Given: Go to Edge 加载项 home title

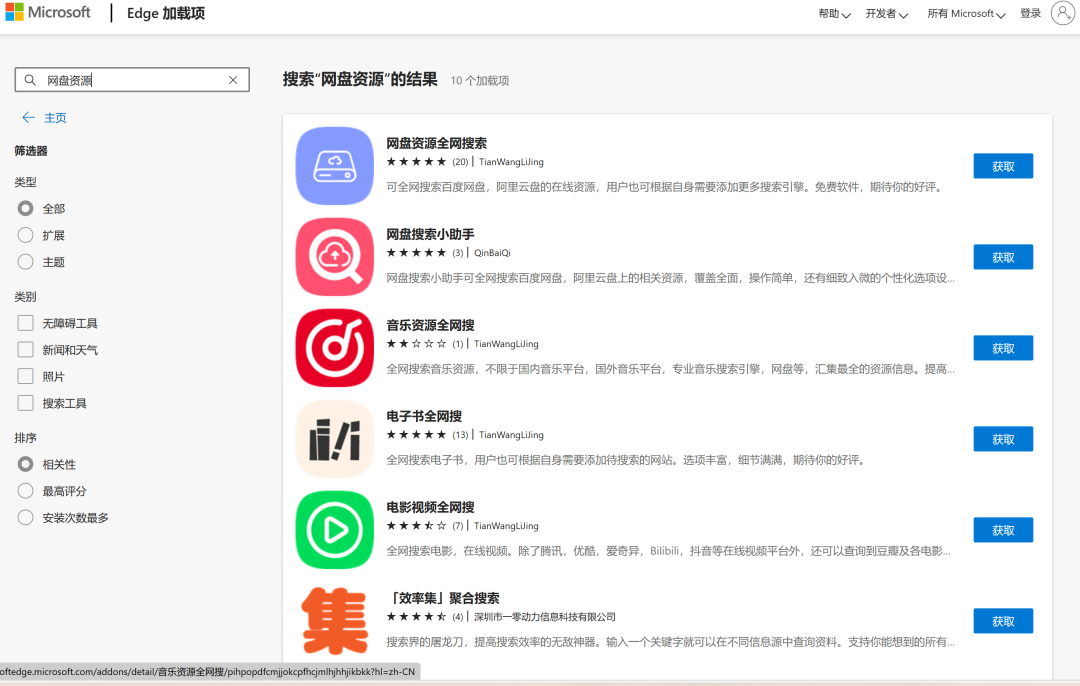Looking at the screenshot, I should click(166, 13).
